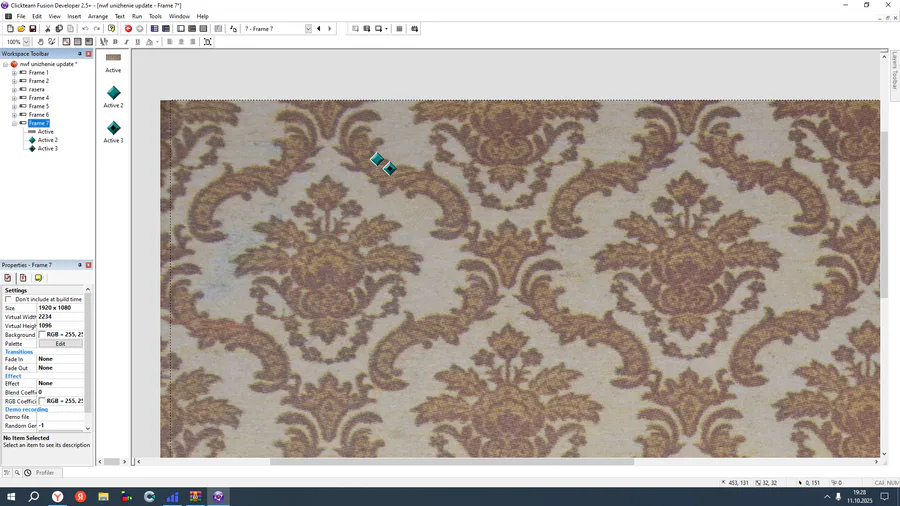The width and height of the screenshot is (900, 506).
Task: Click the Bold formatting icon
Action: pyautogui.click(x=115, y=42)
